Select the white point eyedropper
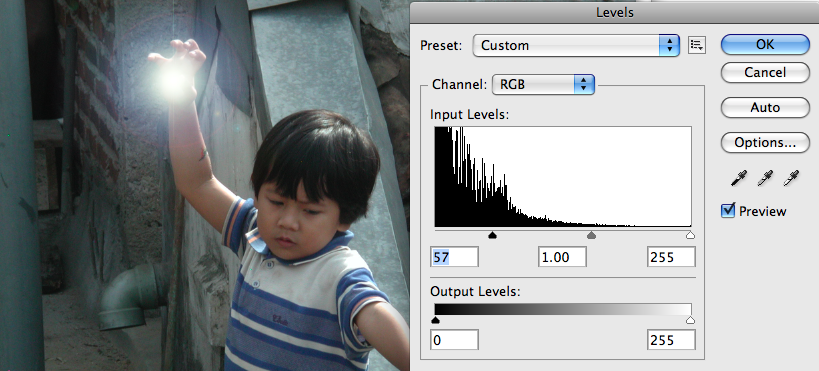This screenshot has height=371, width=819. click(791, 178)
